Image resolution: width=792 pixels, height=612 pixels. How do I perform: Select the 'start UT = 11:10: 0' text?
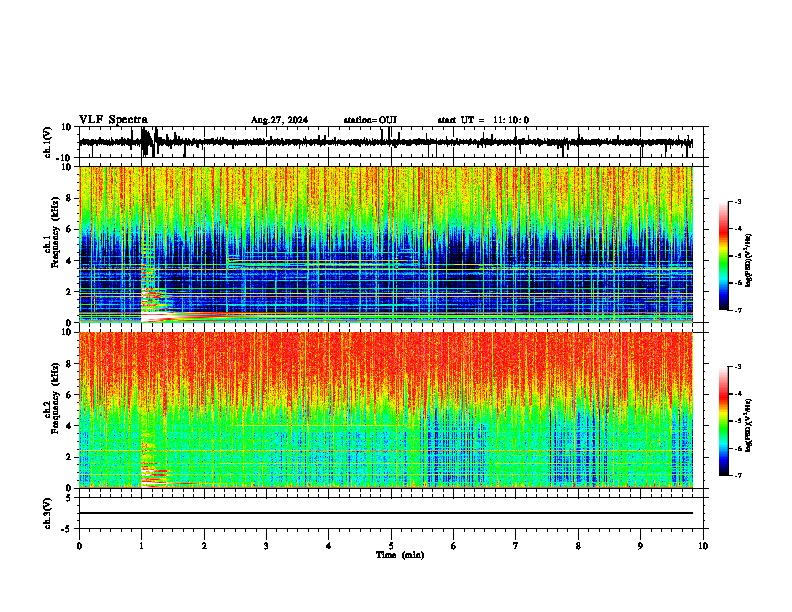tap(483, 120)
